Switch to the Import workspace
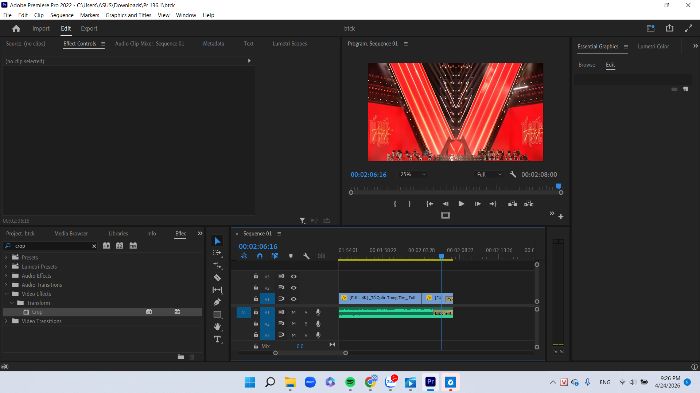Viewport: 700px width, 393px height. pyautogui.click(x=41, y=29)
